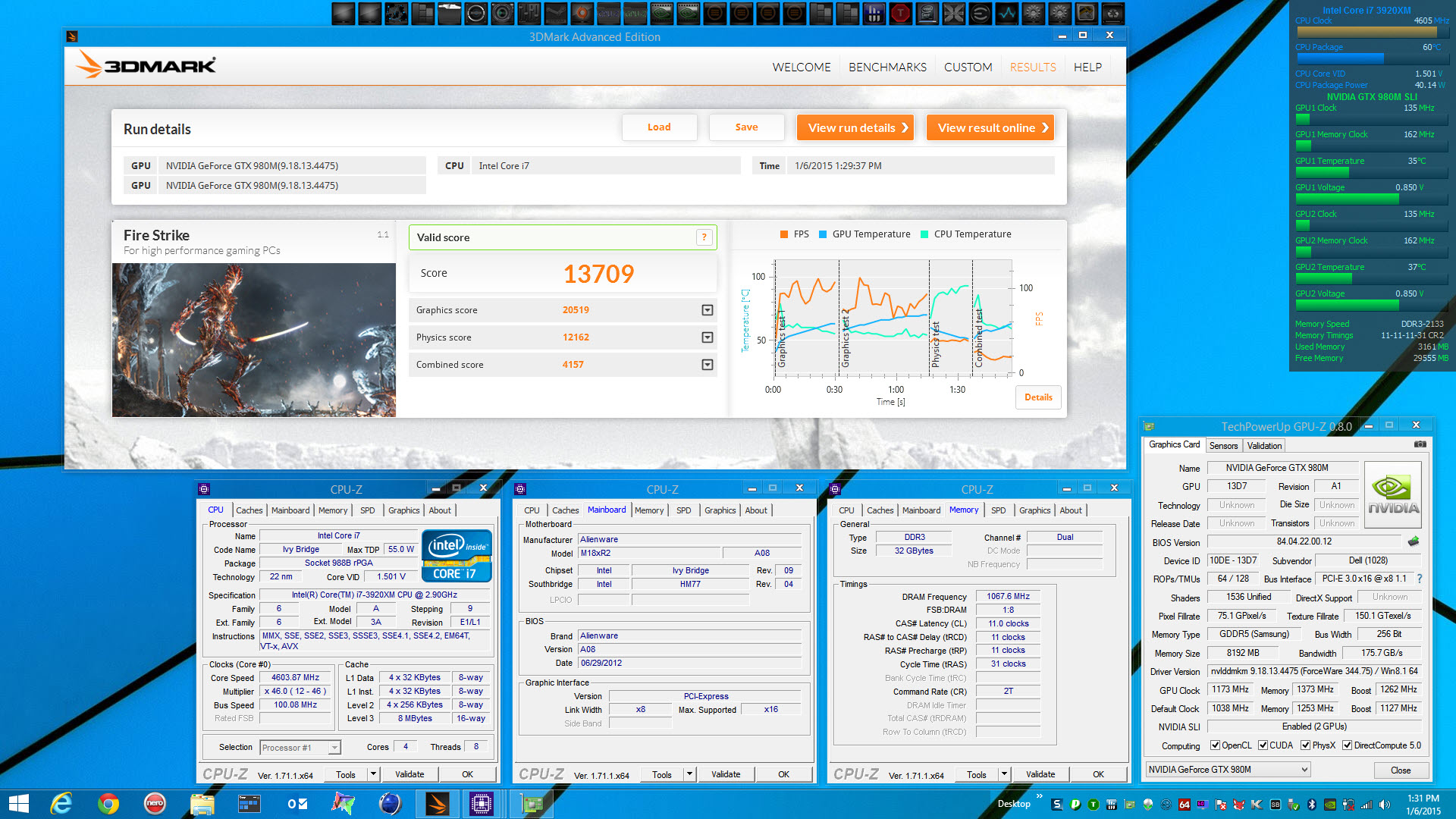Screen dimensions: 1456x819
Task: Switch to 3DMark taskbar button
Action: coord(437,804)
